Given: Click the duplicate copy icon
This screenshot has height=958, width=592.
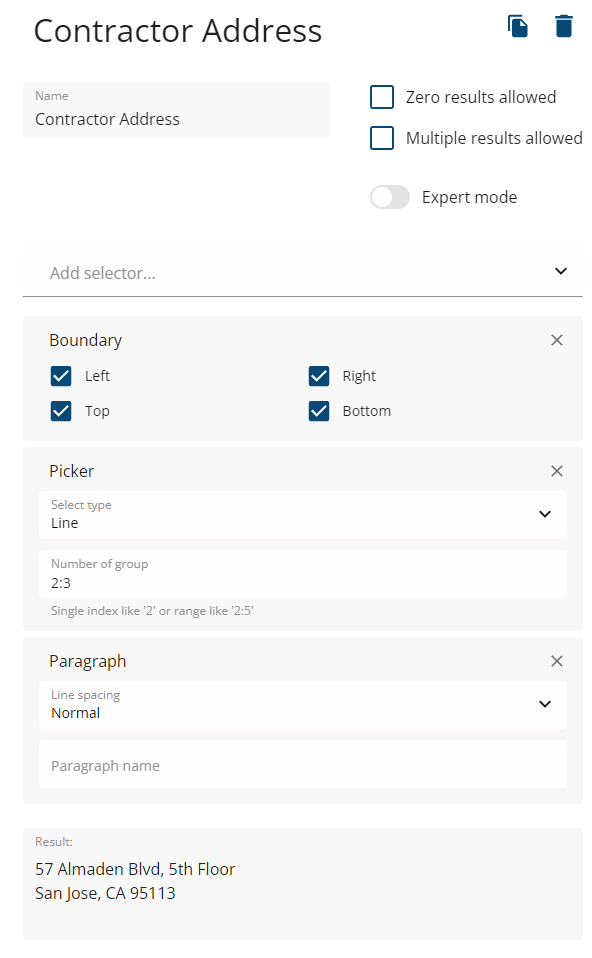Looking at the screenshot, I should coord(517,26).
